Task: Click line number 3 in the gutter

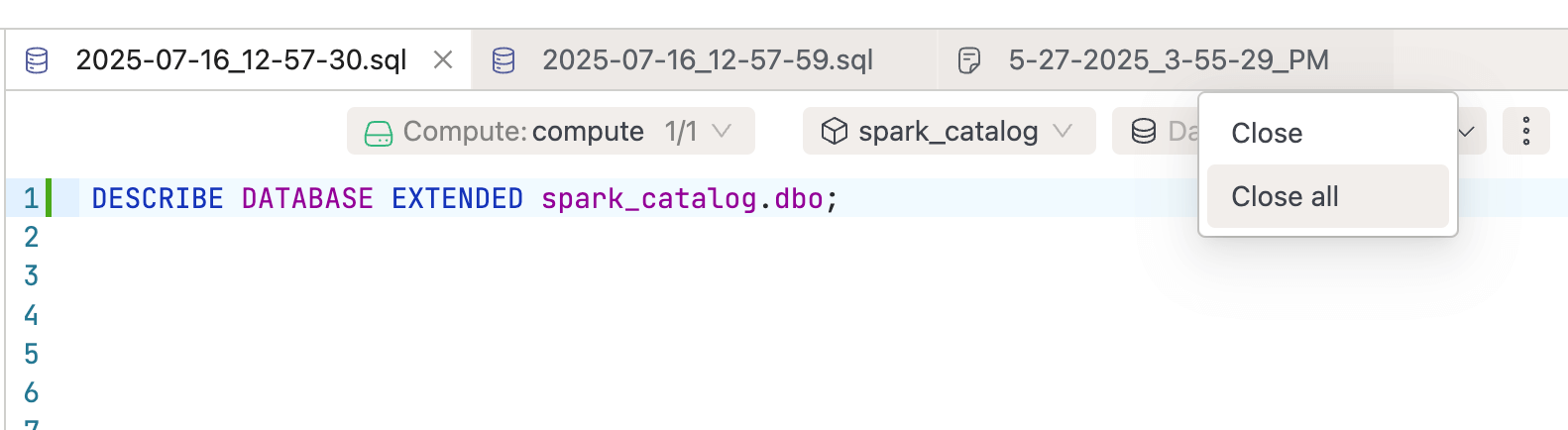Action: point(31,275)
